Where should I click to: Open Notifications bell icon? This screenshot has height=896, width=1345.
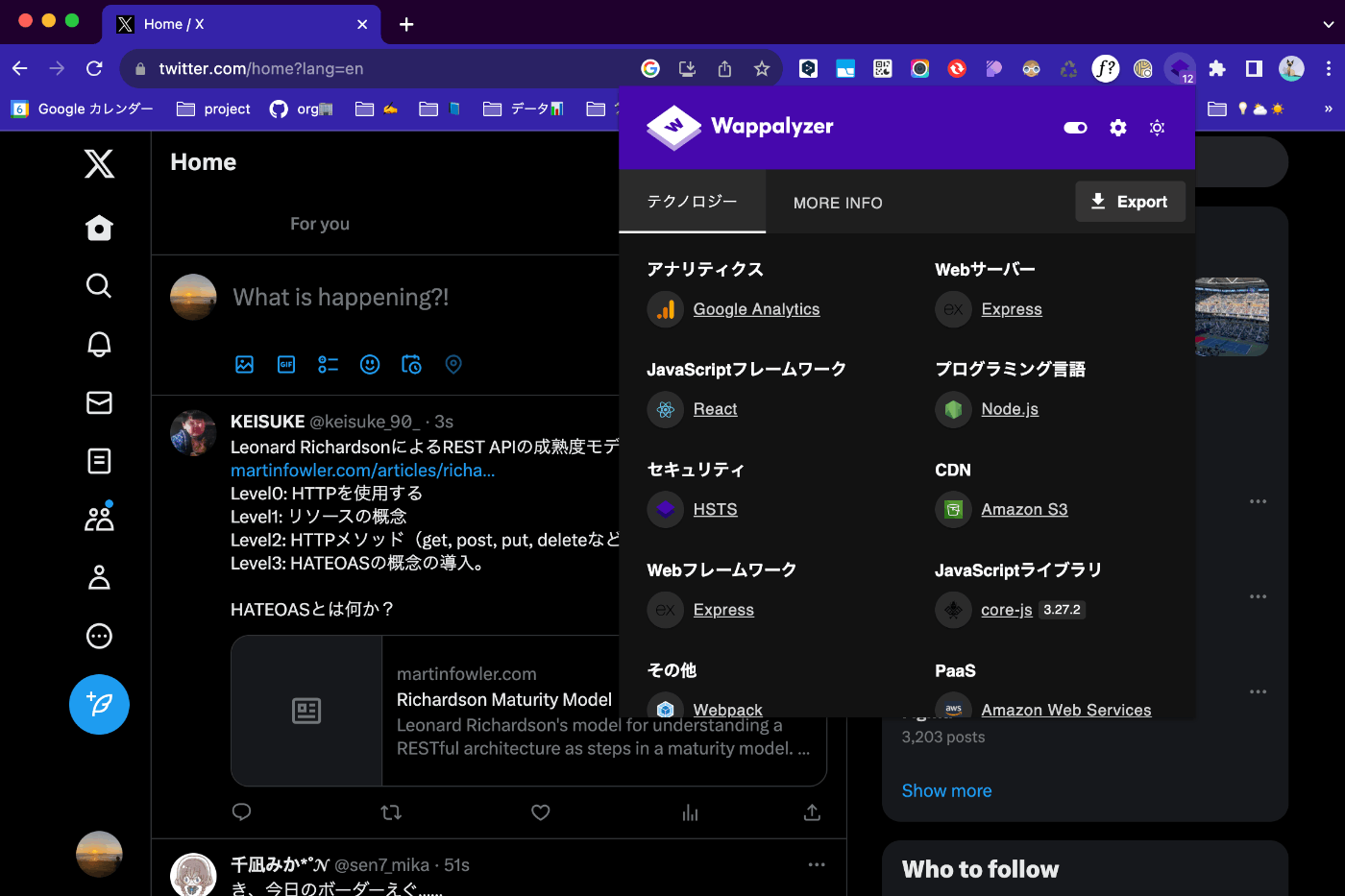(99, 344)
